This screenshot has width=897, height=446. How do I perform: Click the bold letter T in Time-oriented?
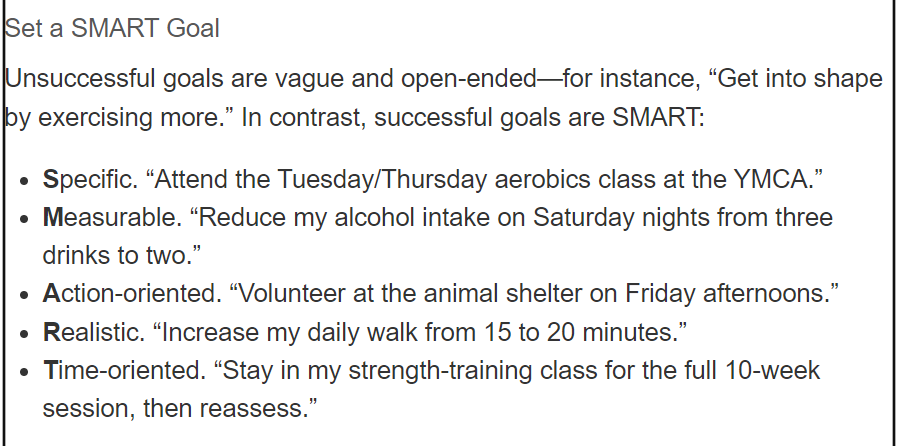point(50,370)
